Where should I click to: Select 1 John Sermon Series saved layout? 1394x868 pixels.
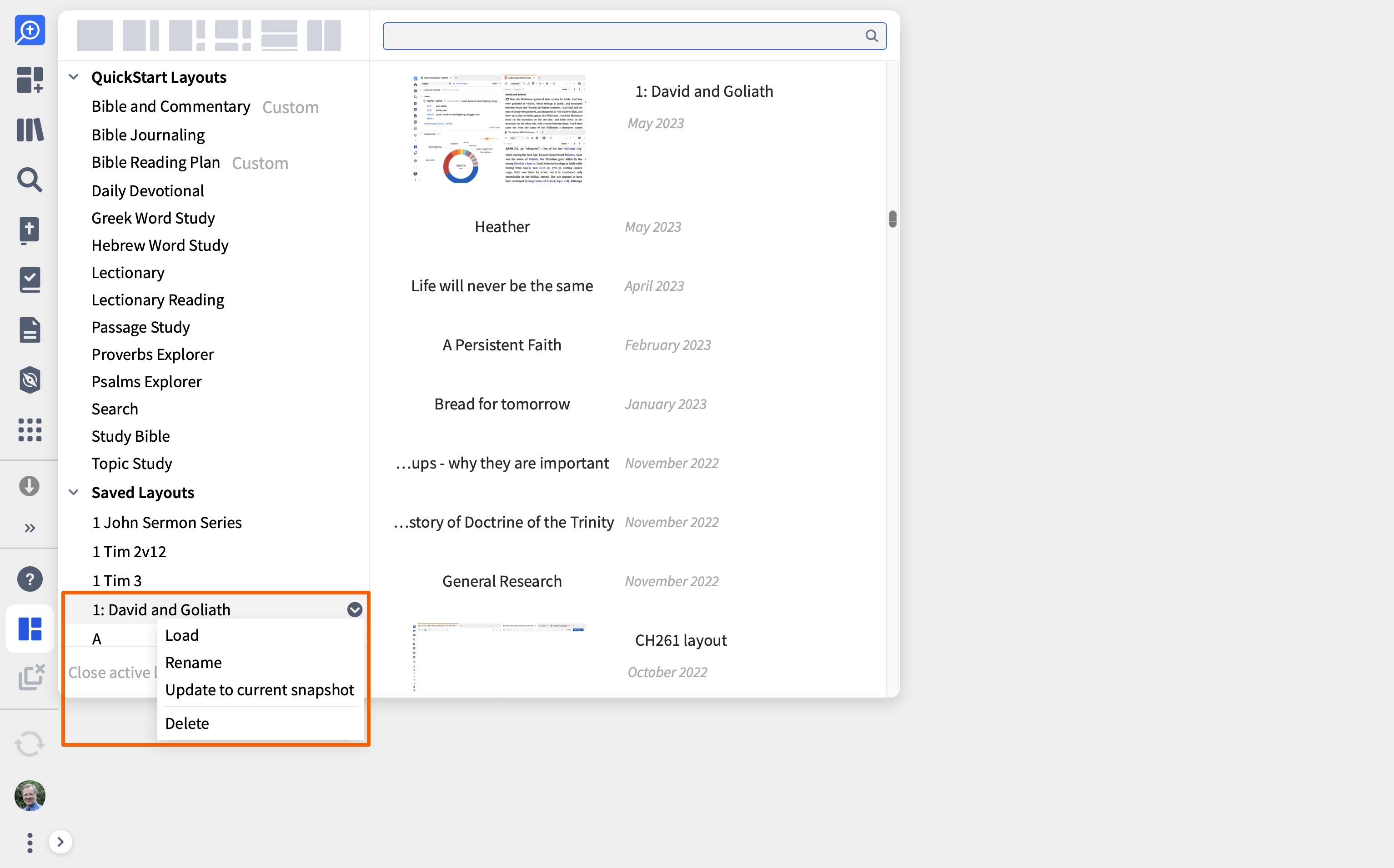(166, 523)
